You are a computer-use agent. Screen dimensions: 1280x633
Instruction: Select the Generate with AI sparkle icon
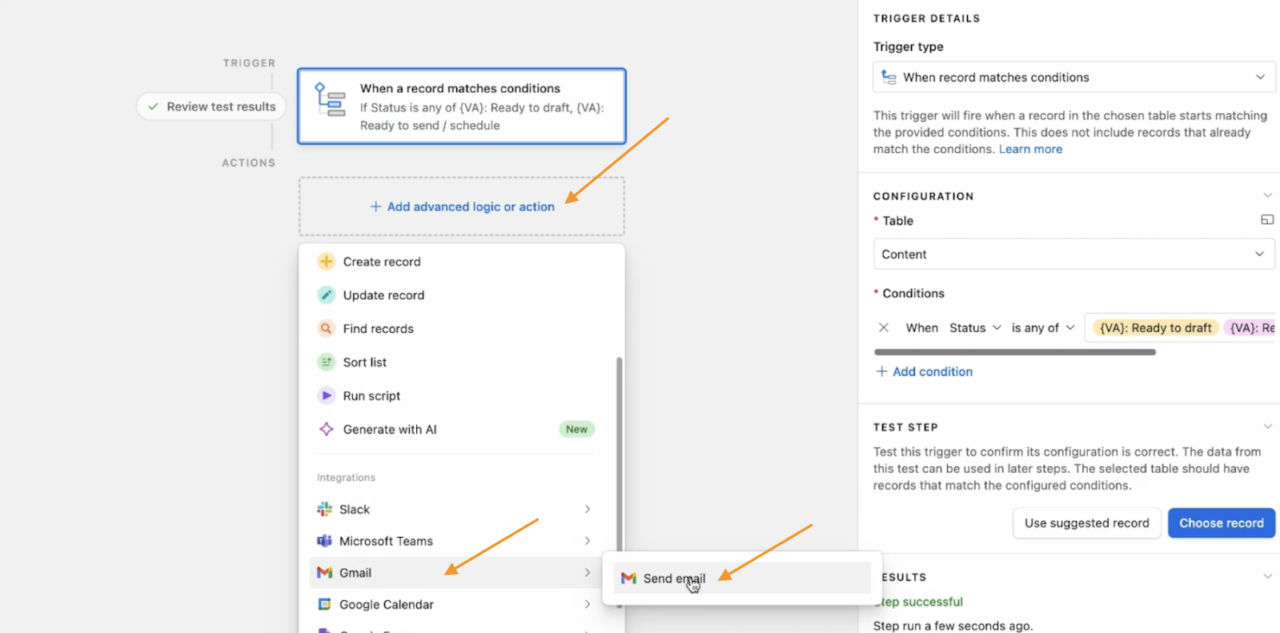(324, 429)
